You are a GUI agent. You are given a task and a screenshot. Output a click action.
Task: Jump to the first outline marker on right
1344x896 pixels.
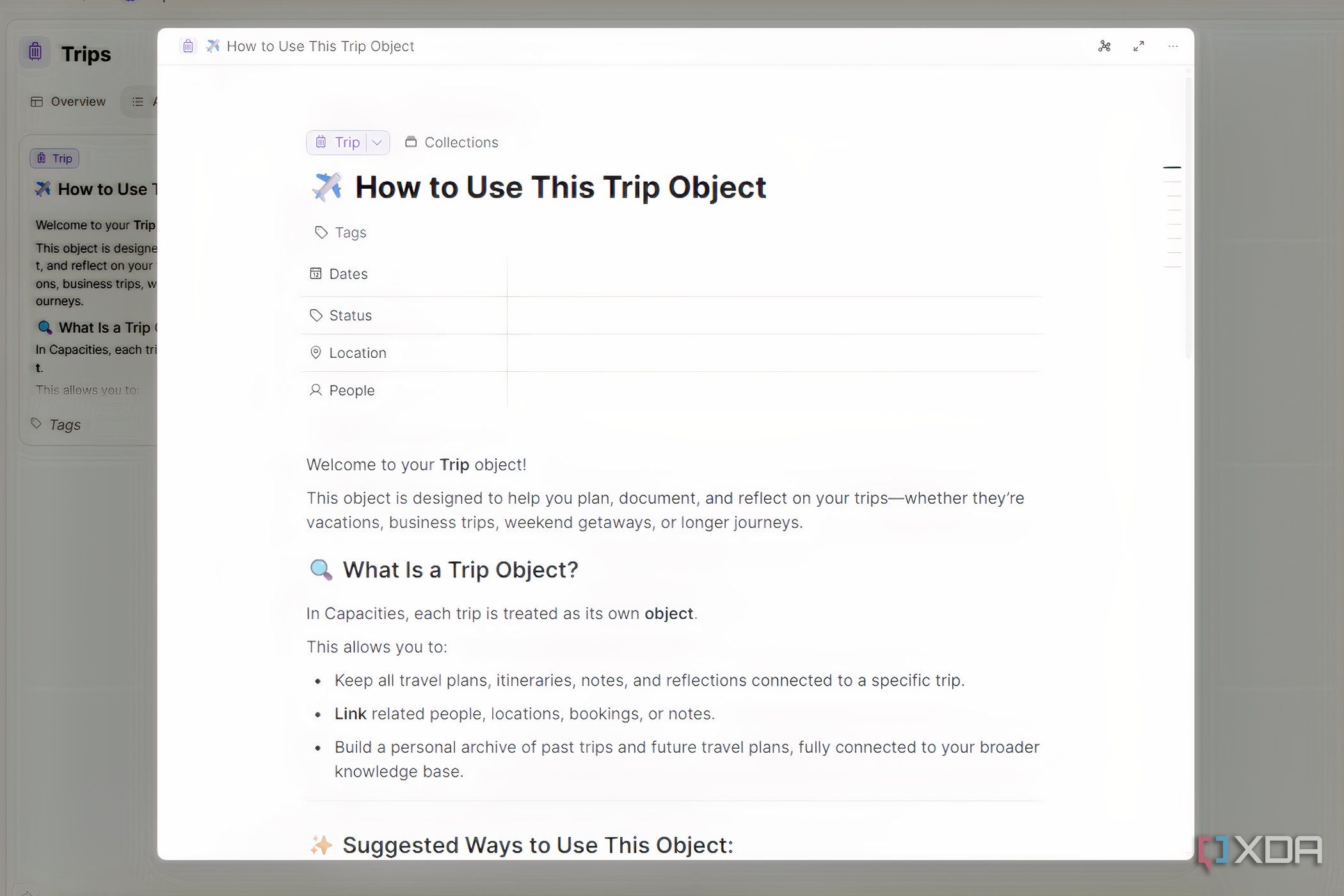pyautogui.click(x=1171, y=168)
